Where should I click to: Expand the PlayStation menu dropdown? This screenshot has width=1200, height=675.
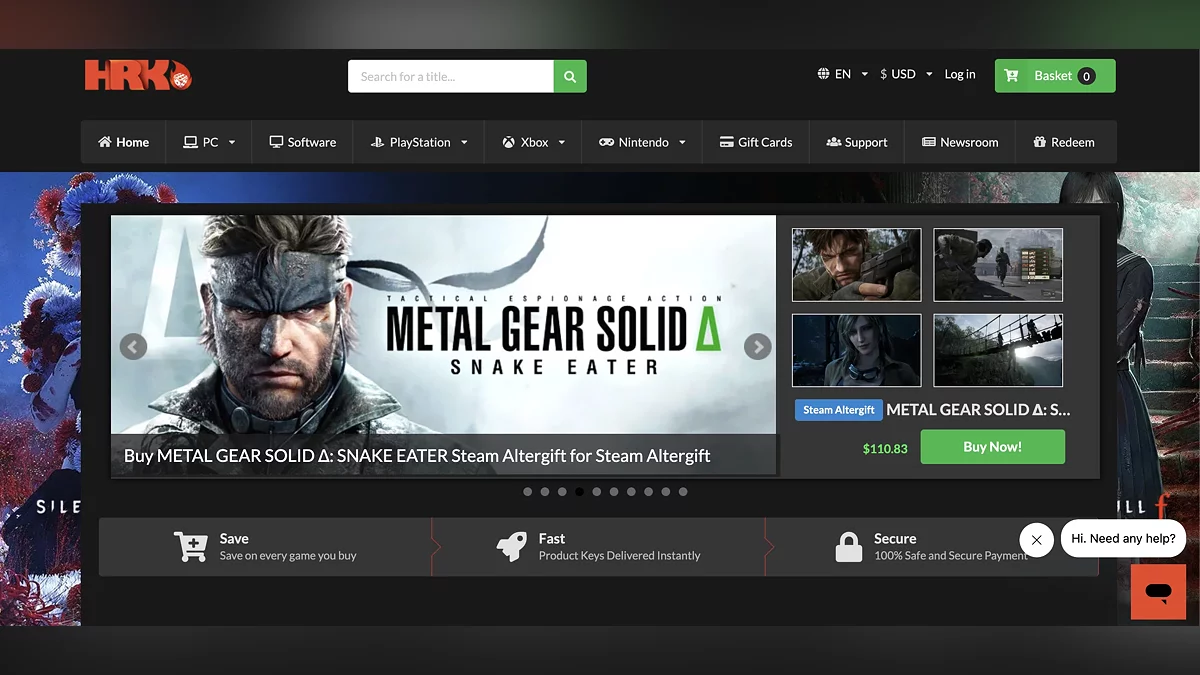tap(419, 143)
